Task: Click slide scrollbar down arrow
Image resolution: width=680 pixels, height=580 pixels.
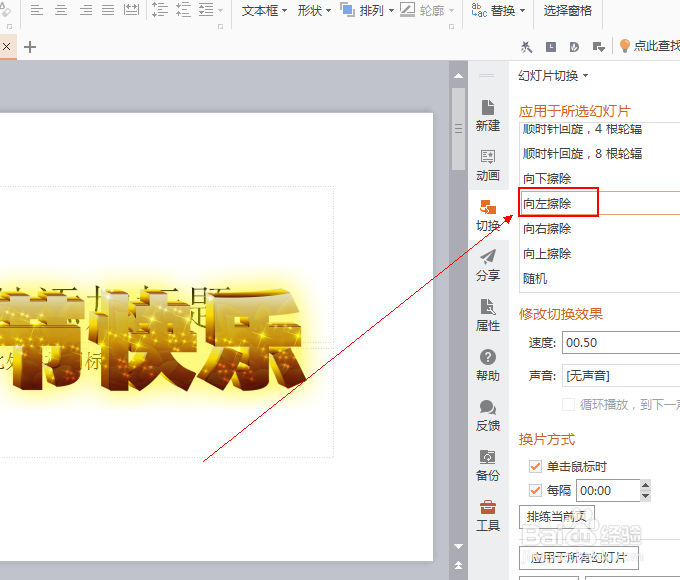Action: (x=458, y=547)
